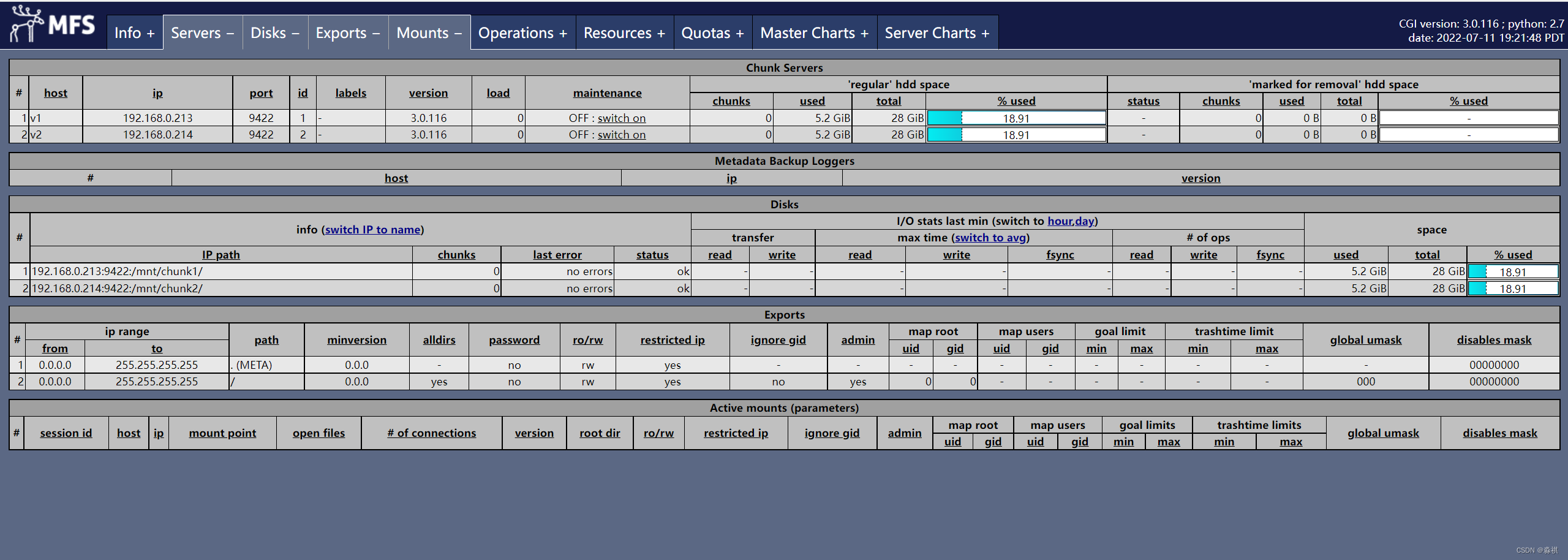Click v1 marked-for-removal usage bar
Image resolution: width=1568 pixels, height=560 pixels.
[x=1468, y=118]
